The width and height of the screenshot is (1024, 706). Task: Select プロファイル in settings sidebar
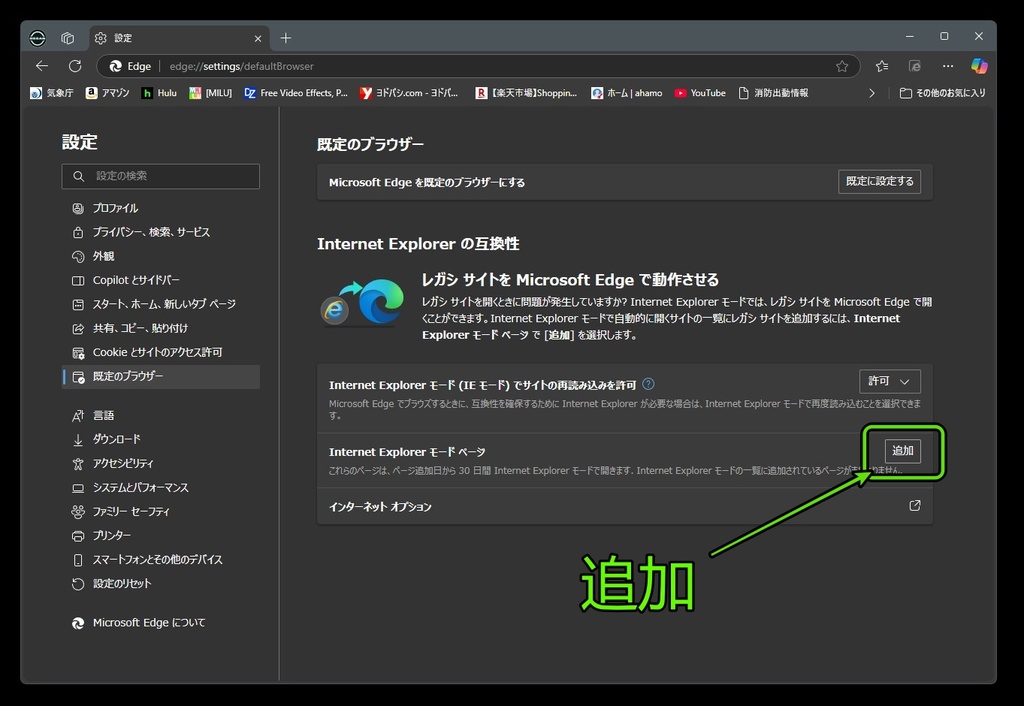pos(161,208)
